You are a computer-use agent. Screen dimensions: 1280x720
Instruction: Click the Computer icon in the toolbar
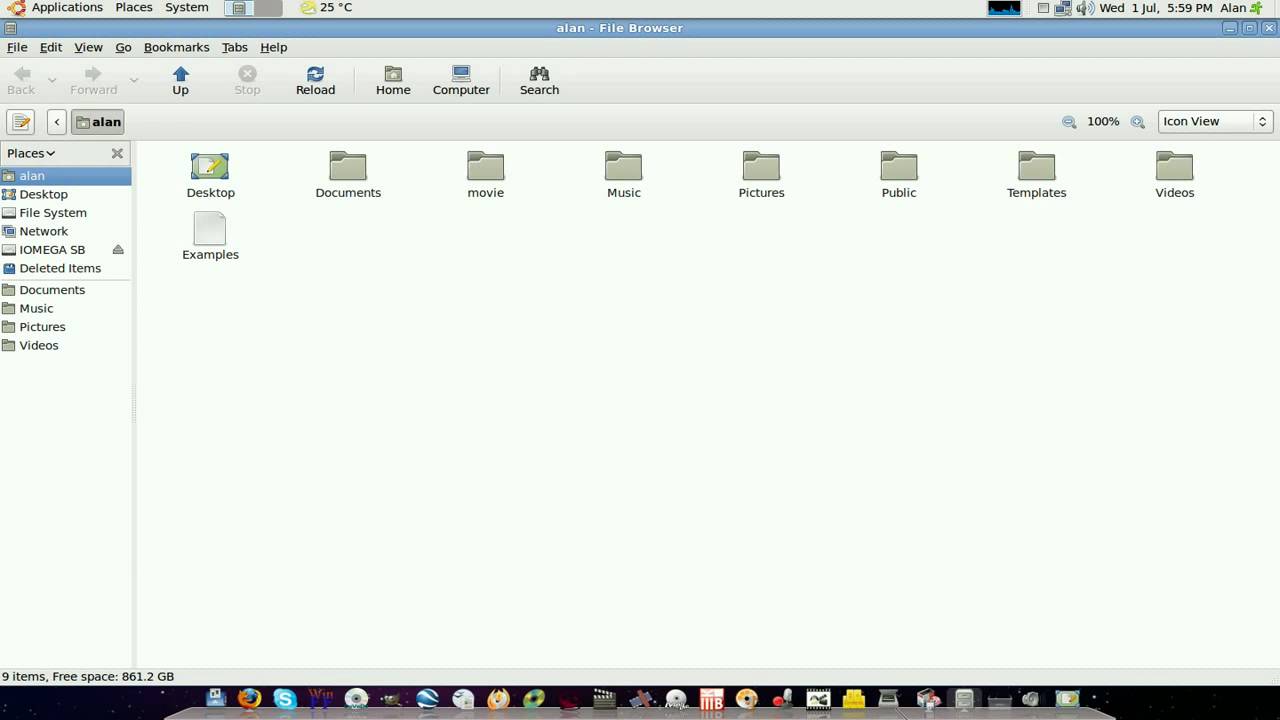(x=460, y=80)
